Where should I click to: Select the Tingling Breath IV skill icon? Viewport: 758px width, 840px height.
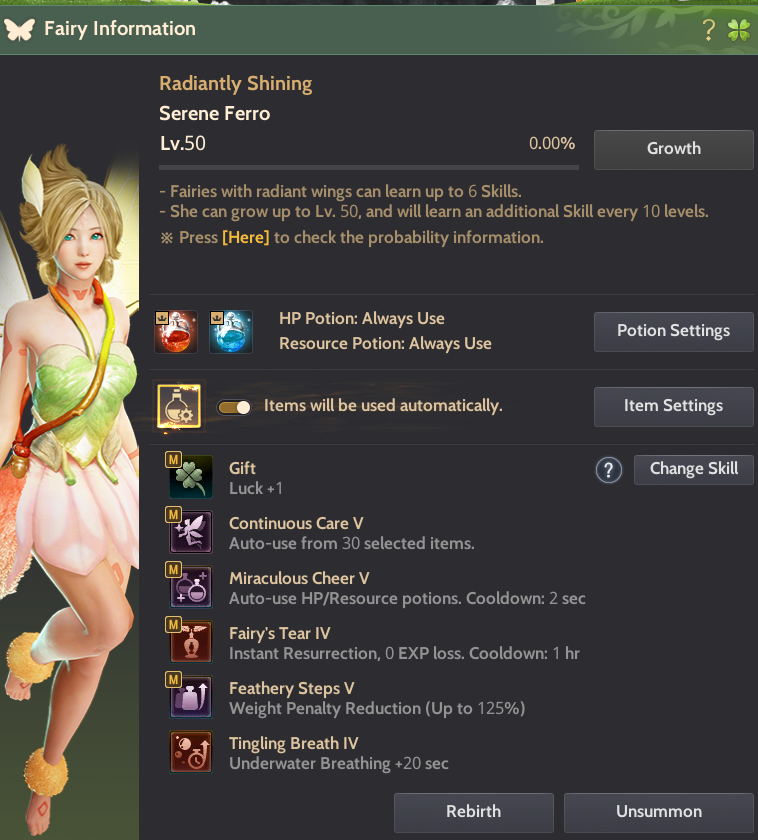191,752
